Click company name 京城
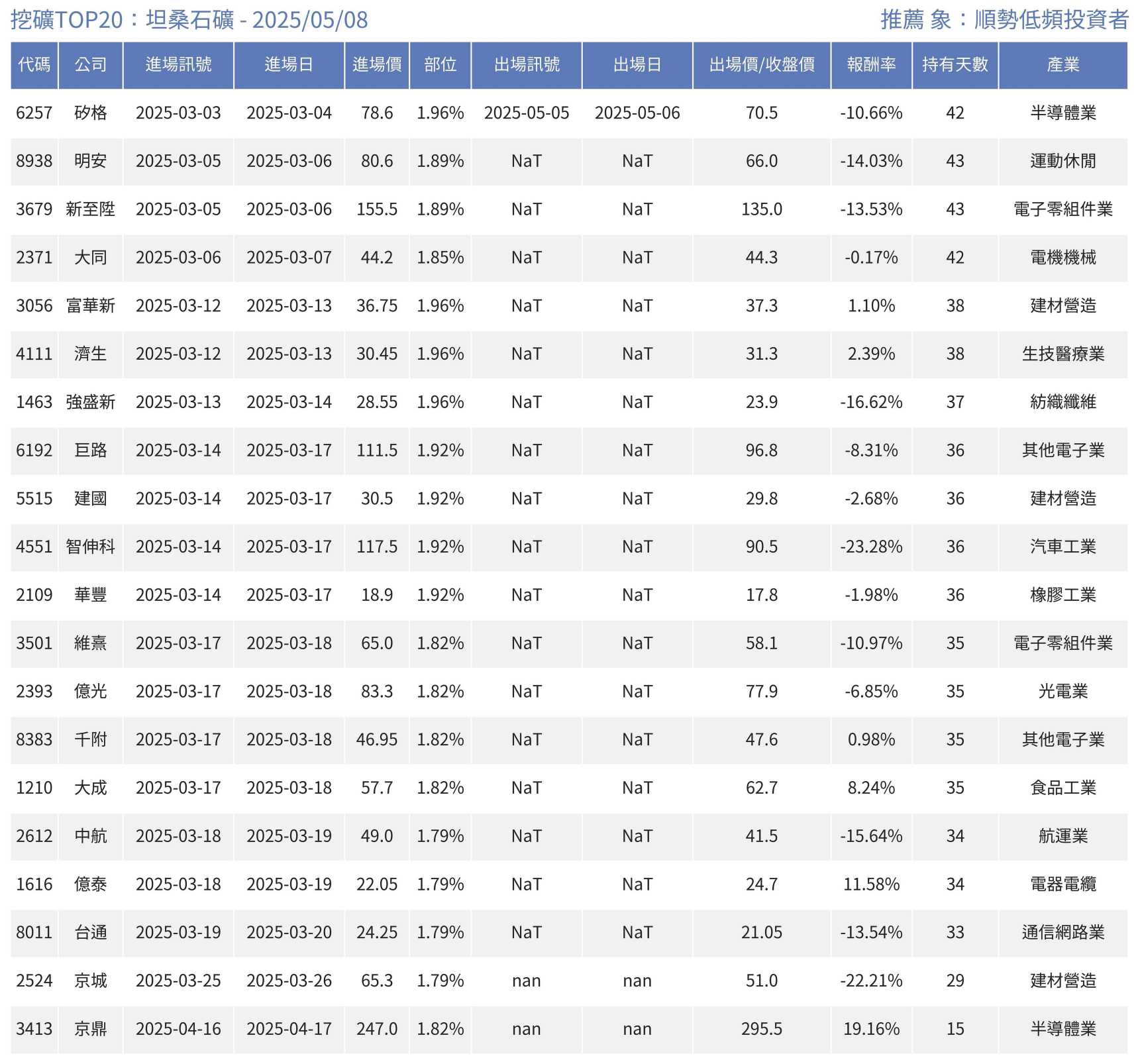 (x=91, y=981)
